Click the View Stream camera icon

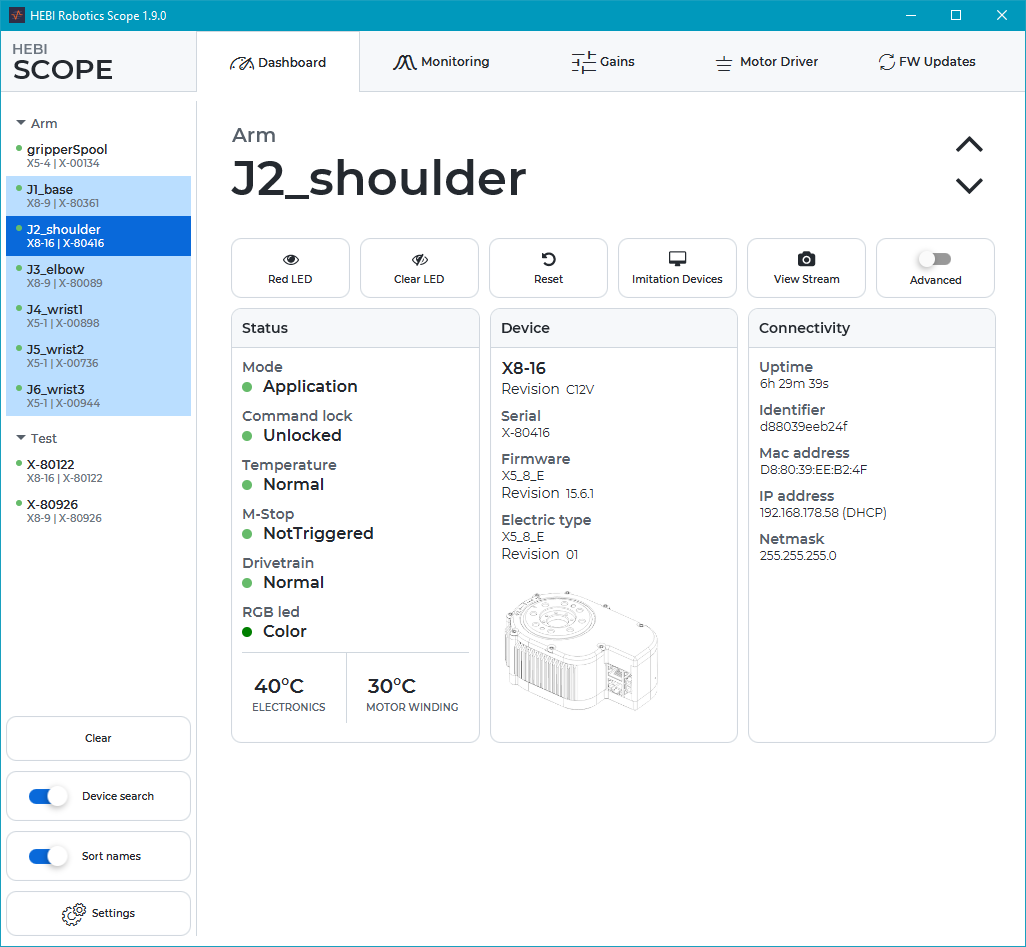[x=806, y=258]
